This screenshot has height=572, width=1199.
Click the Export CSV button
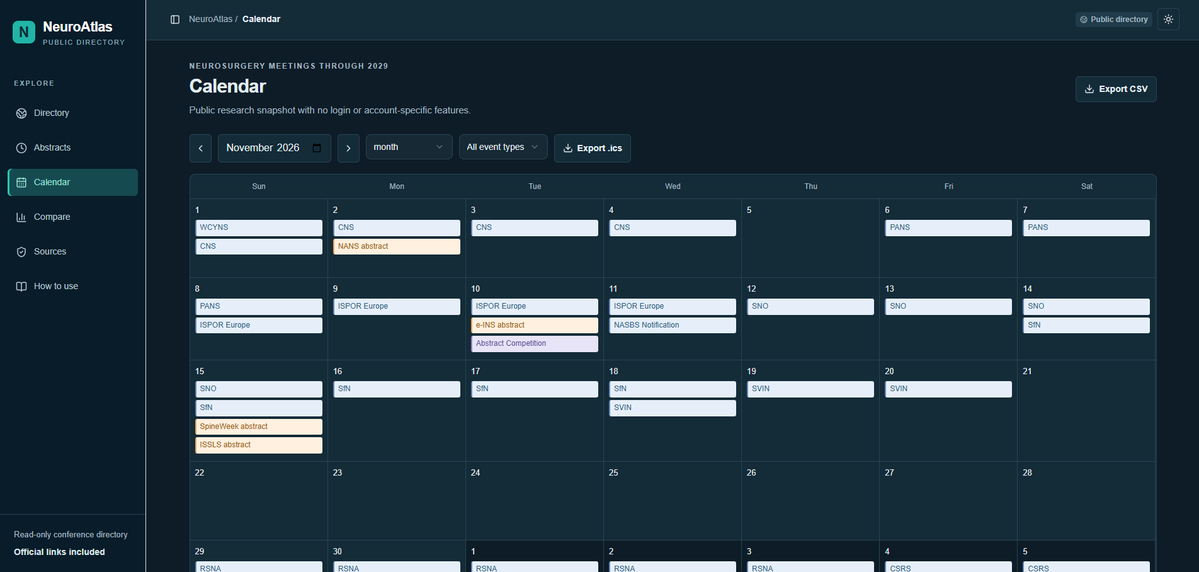[x=1116, y=89]
